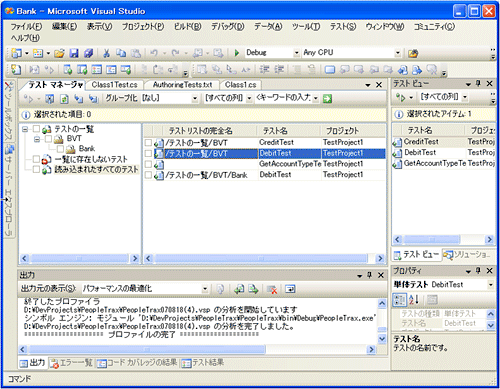The image size is (500, 389).
Task: Switch to the コード カバレッジの結果 tab
Action: click(x=137, y=363)
